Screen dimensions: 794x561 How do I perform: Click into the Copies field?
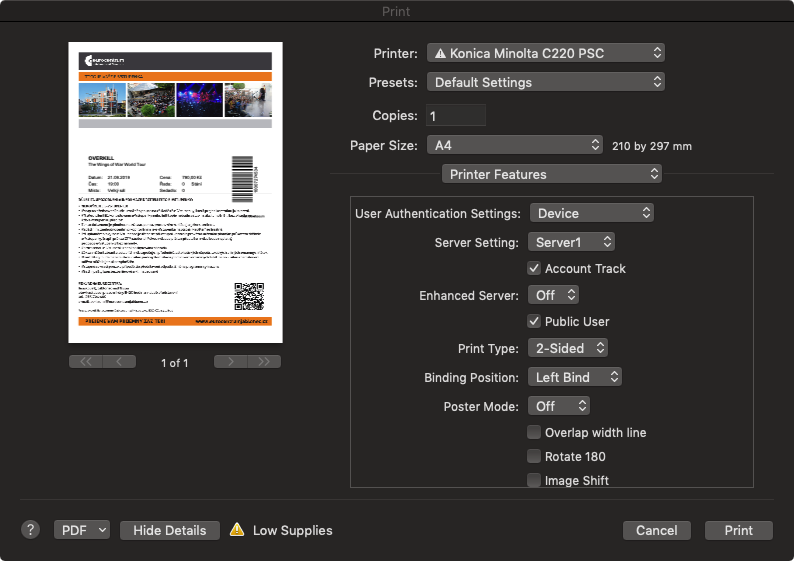456,116
